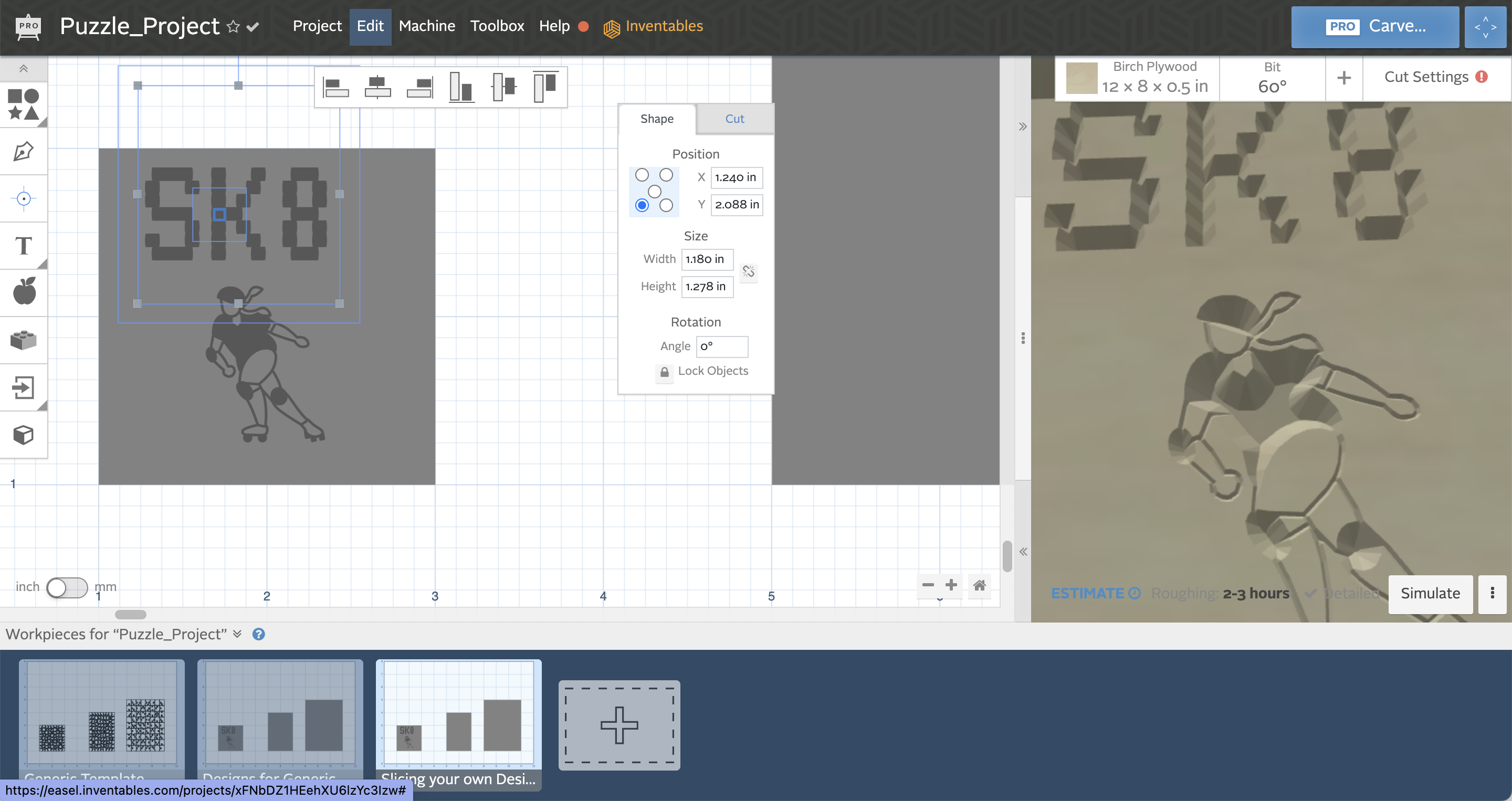Click the Toolbox menu item
This screenshot has height=801, width=1512.
[497, 25]
